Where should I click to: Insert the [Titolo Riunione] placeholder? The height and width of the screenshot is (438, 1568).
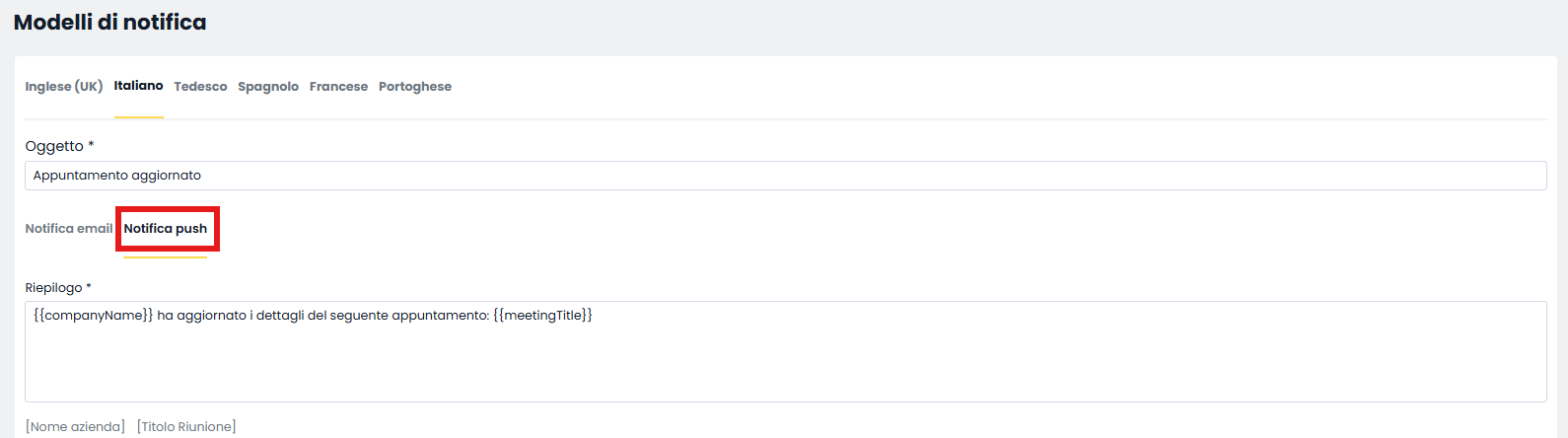pos(186,426)
